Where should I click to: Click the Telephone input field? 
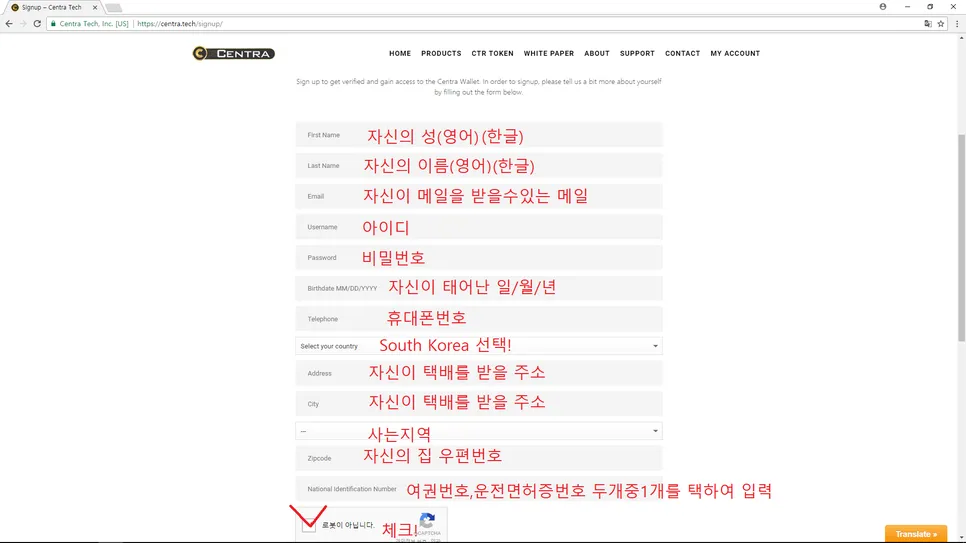click(x=479, y=319)
